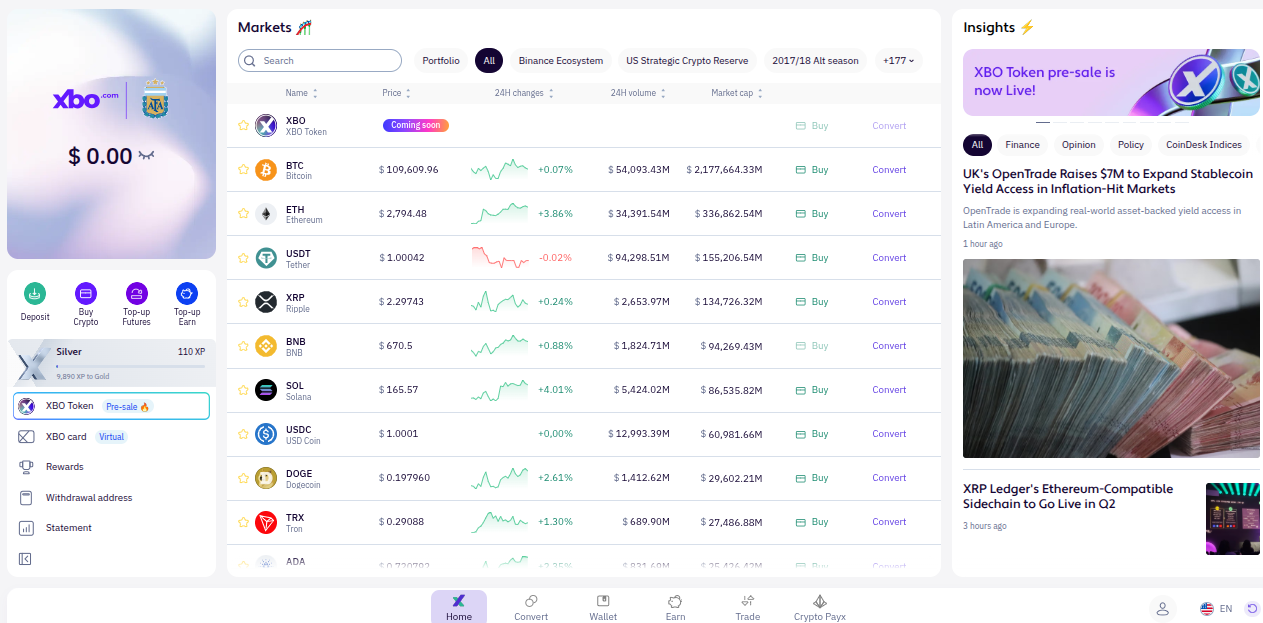Open Earn in the bottom navigation

tap(676, 607)
